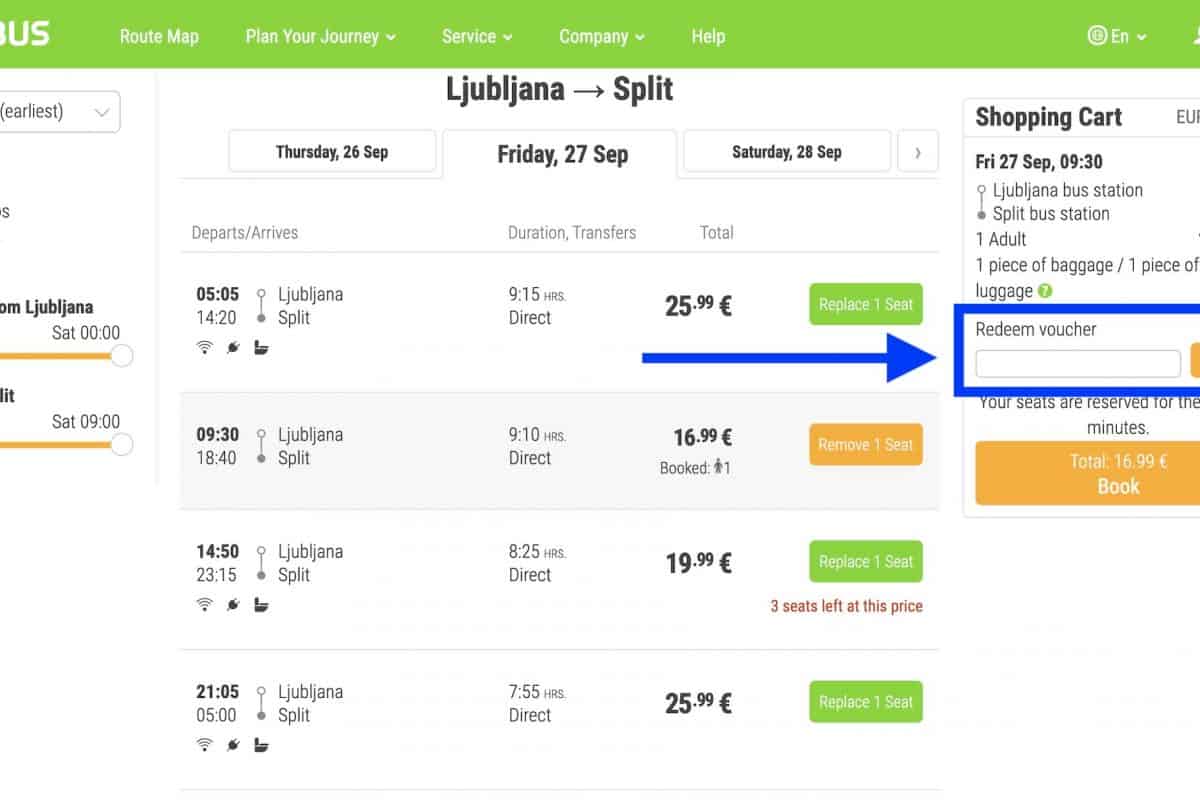The height and width of the screenshot is (800, 1200).
Task: Remove 1 Seat from the 09:30 trip
Action: click(865, 445)
